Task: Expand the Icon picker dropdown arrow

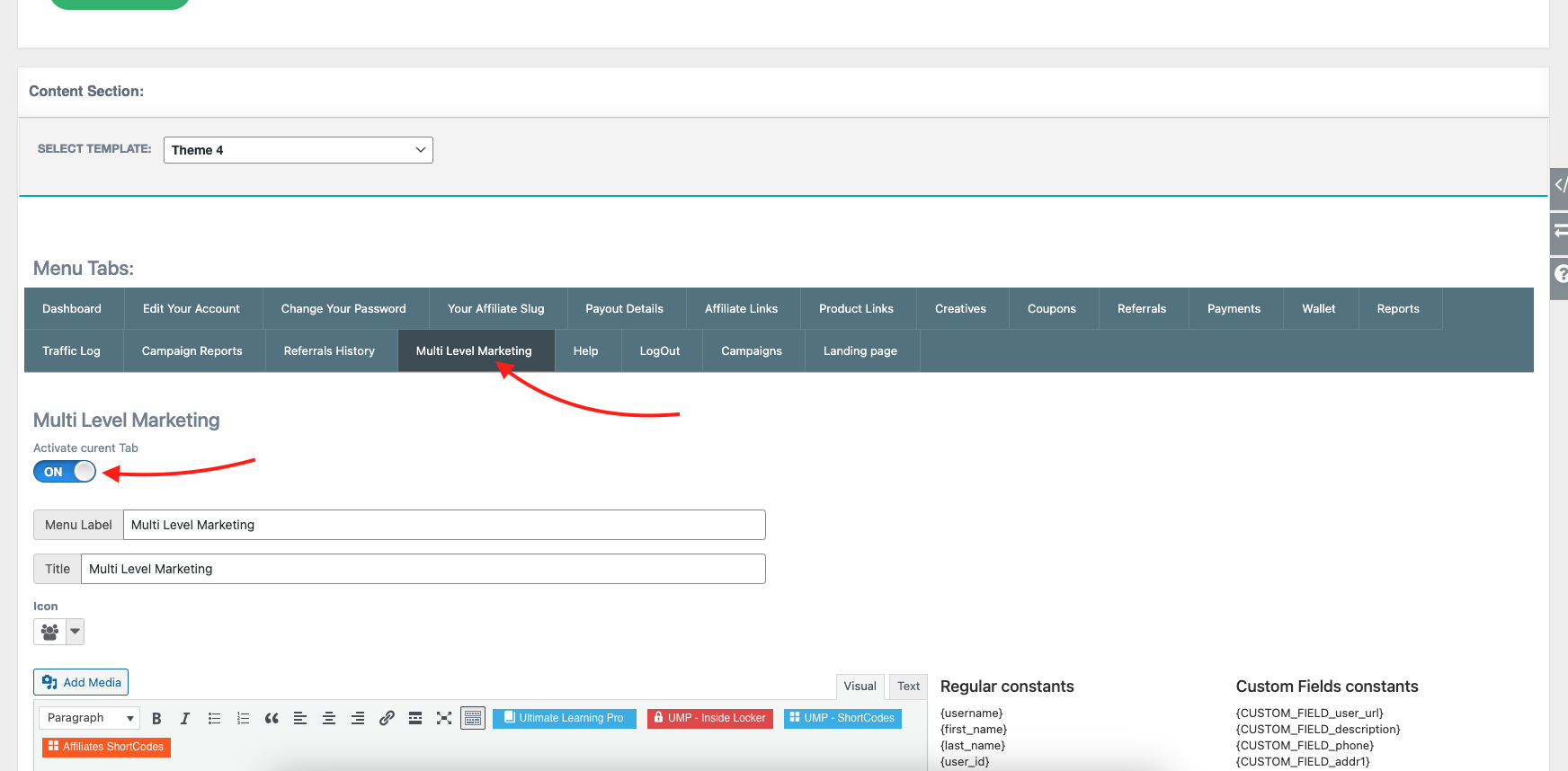Action: tap(76, 632)
